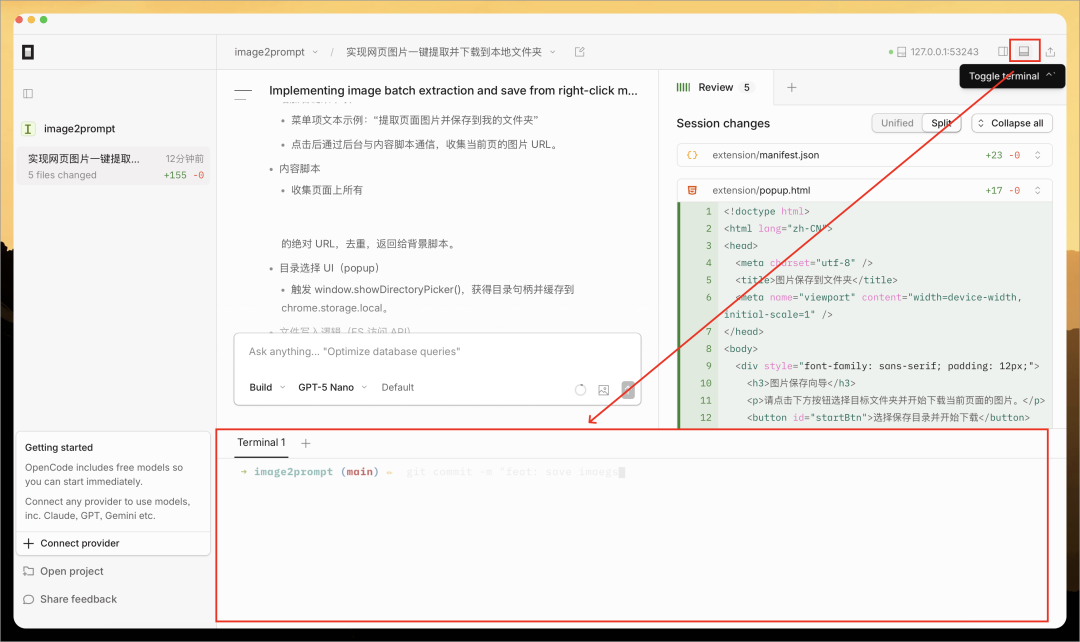Select the Terminal 1 tab
1080x642 pixels.
[261, 442]
